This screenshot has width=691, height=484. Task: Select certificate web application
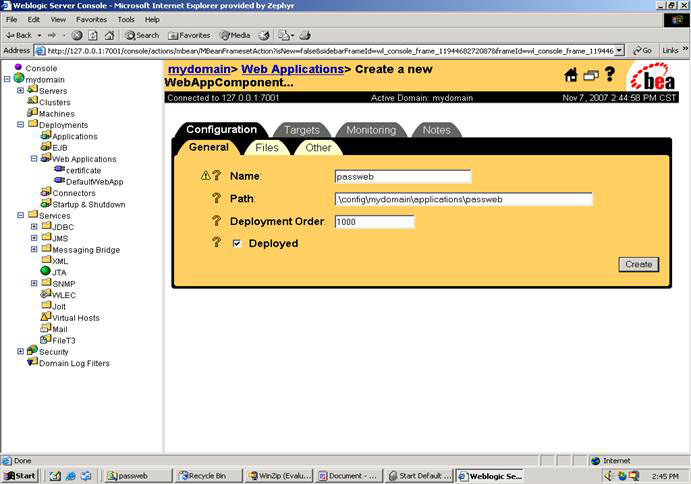point(83,171)
